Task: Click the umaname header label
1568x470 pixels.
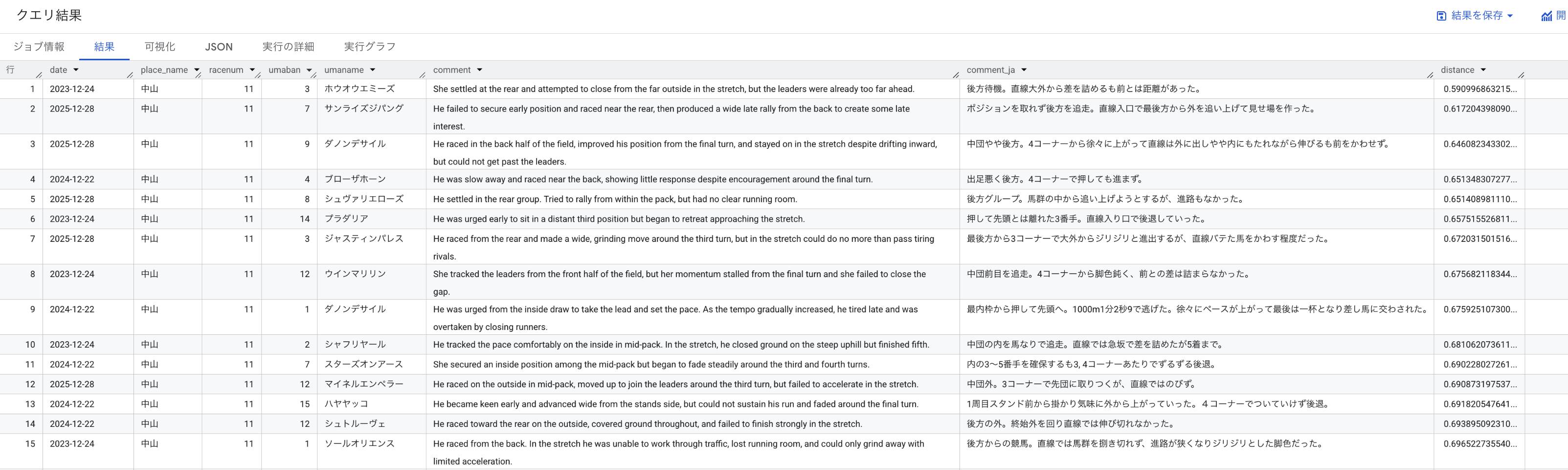Action: (x=344, y=70)
